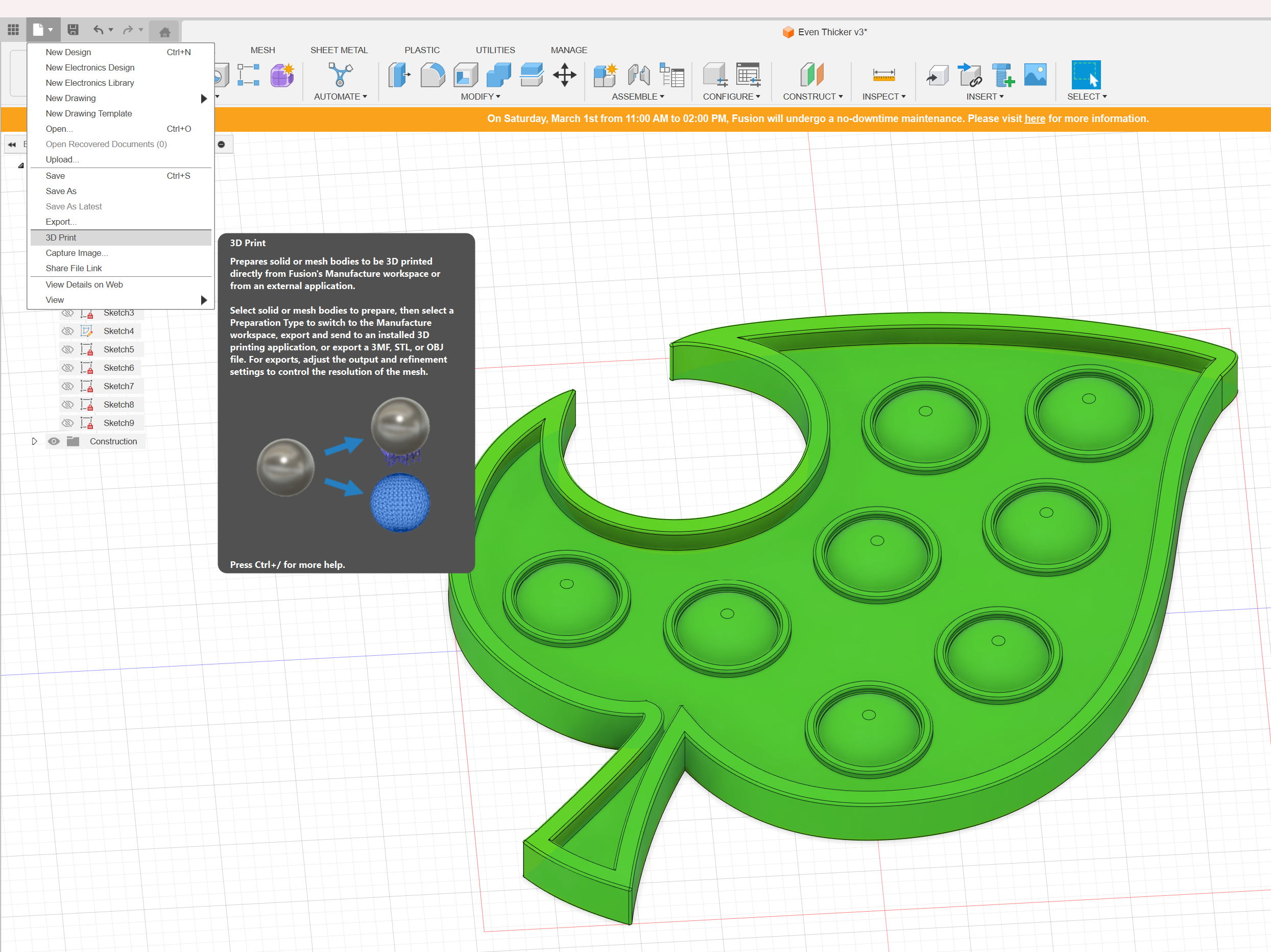Toggle visibility of Construction folder
This screenshot has height=952, width=1271.
click(x=53, y=440)
